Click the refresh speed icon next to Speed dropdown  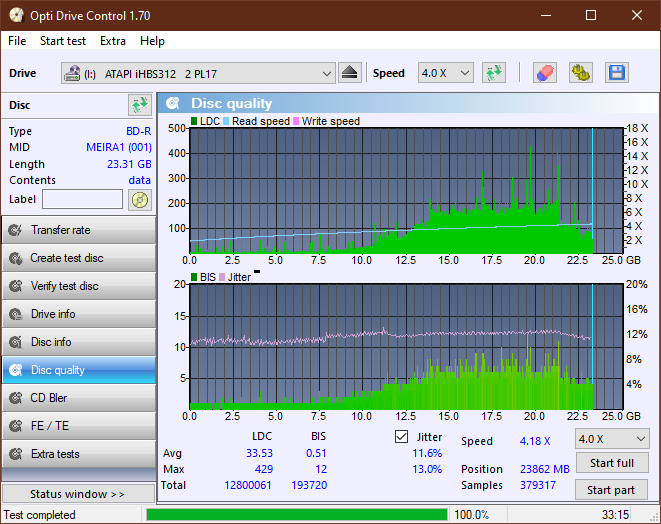(x=494, y=73)
